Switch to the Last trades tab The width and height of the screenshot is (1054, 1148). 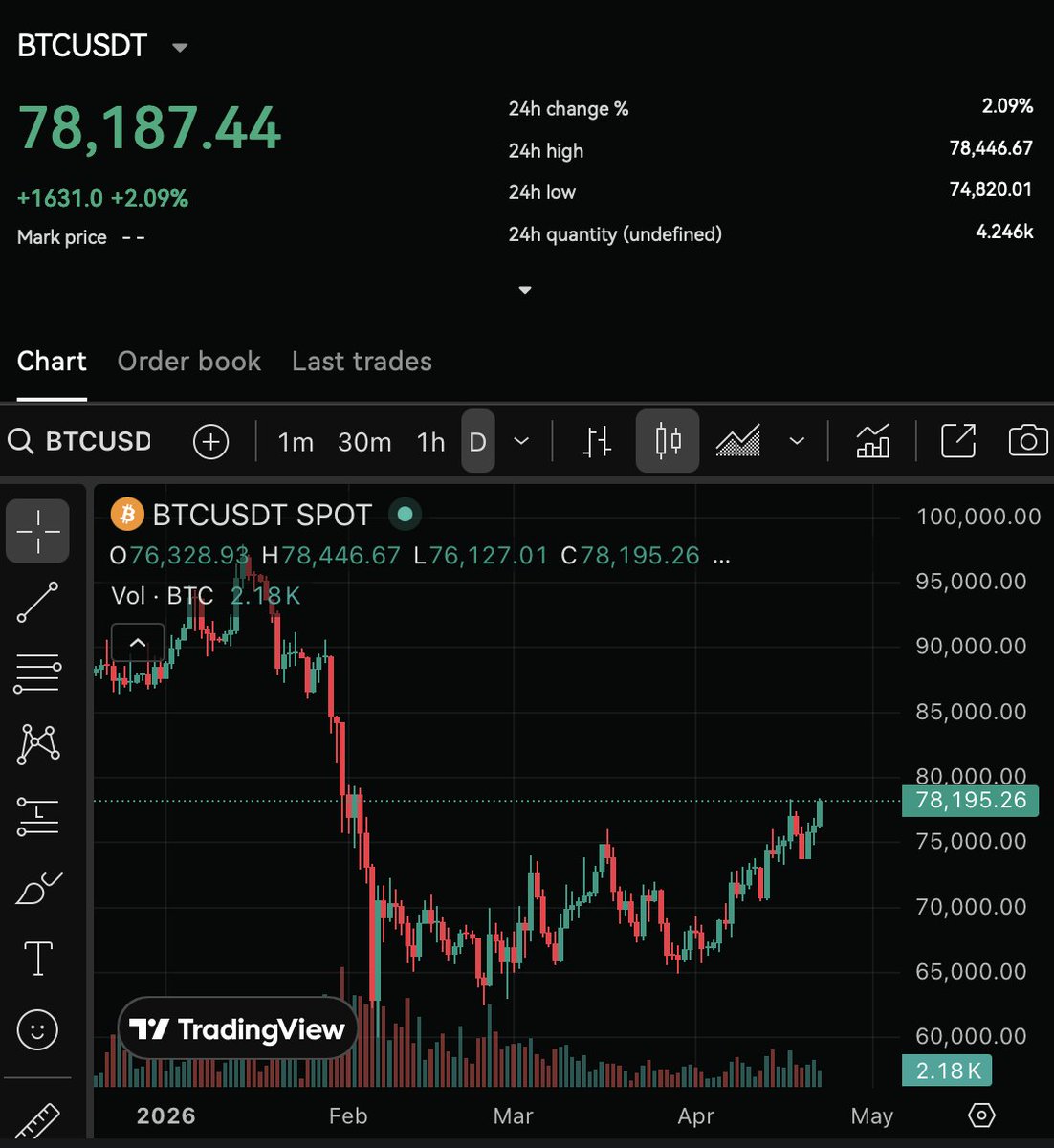click(362, 362)
